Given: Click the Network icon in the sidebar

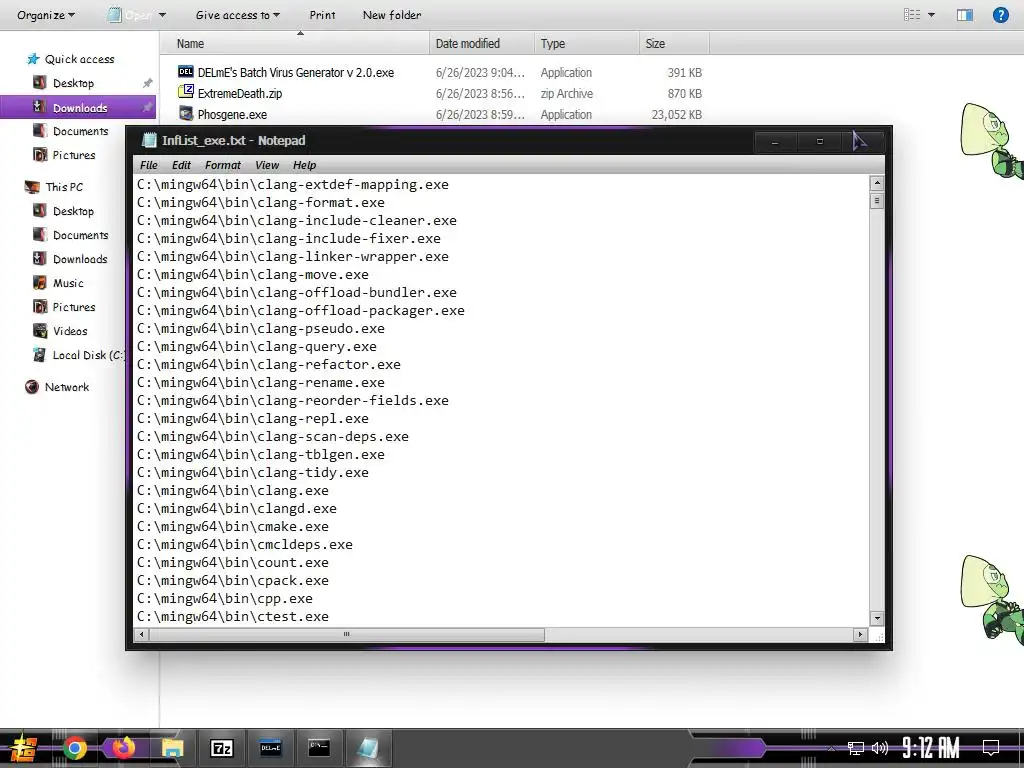Looking at the screenshot, I should coord(32,387).
